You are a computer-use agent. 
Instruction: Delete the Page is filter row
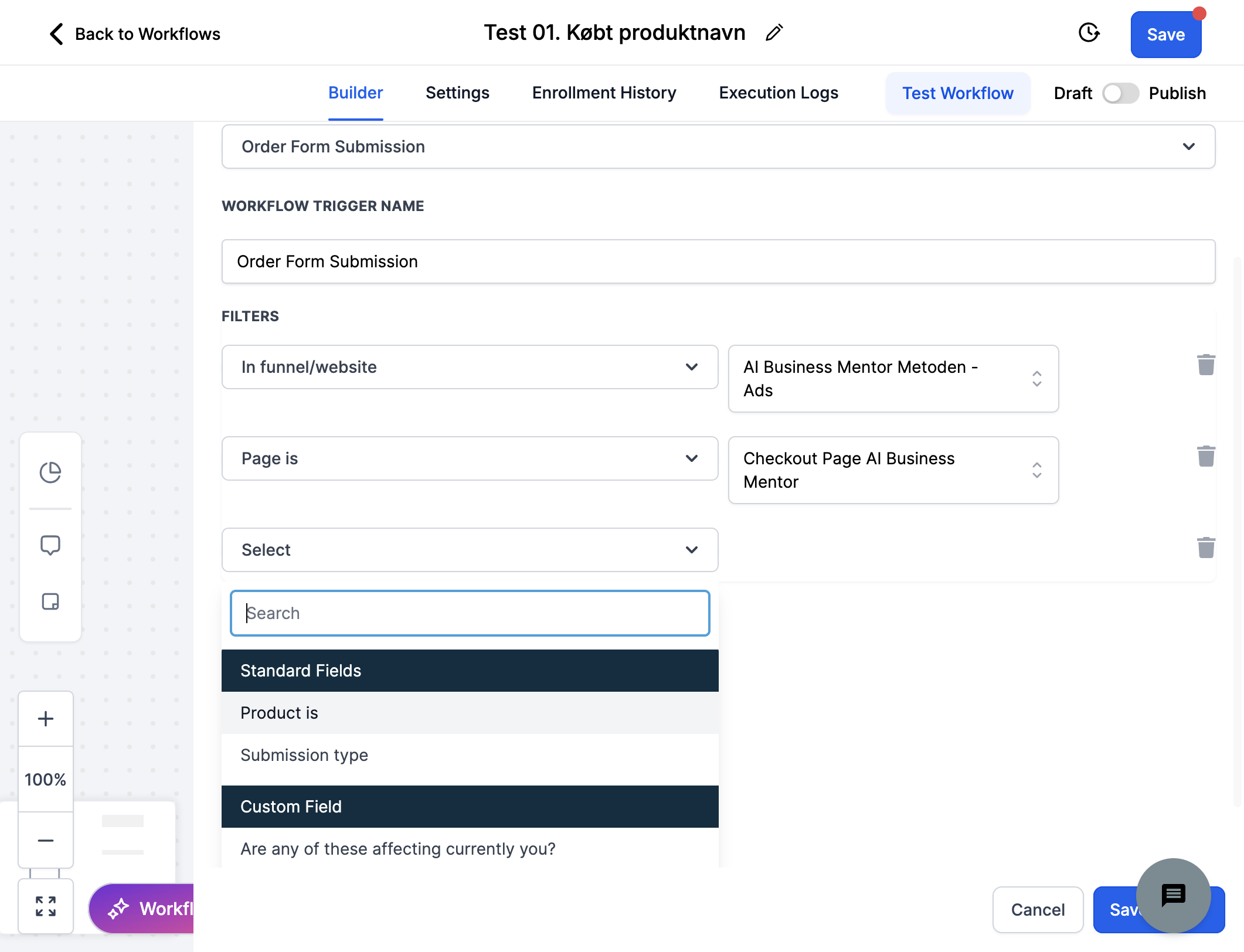pos(1206,456)
